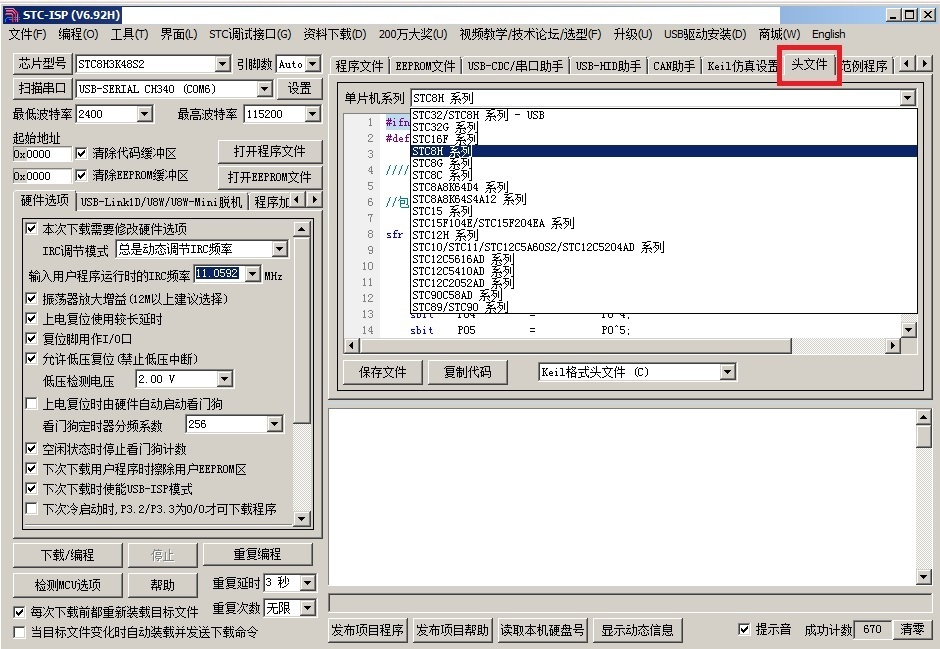Expand the serial port COM6 dropdown
This screenshot has width=940, height=649.
pyautogui.click(x=265, y=89)
